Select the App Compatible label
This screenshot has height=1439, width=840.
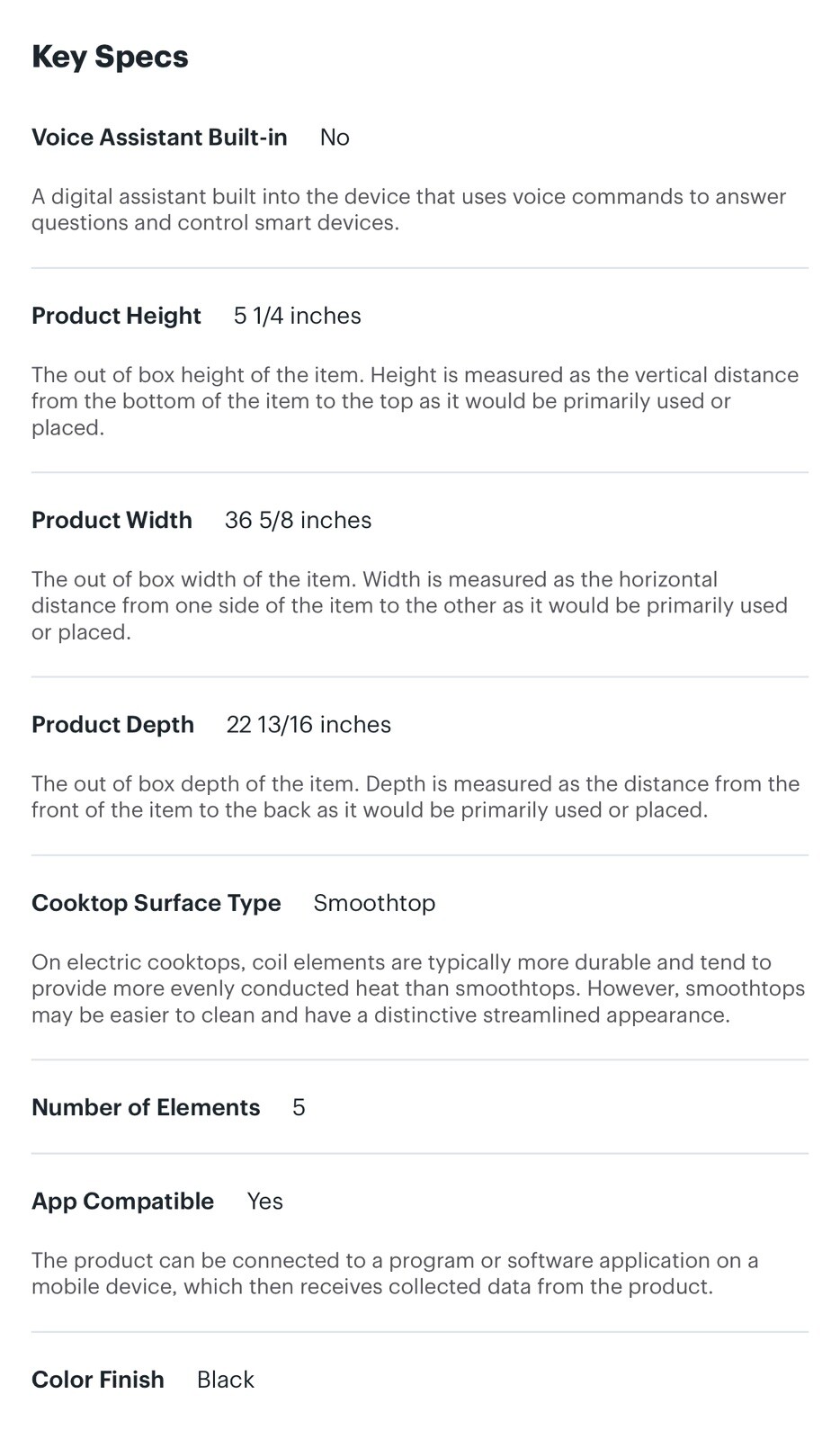122,1202
